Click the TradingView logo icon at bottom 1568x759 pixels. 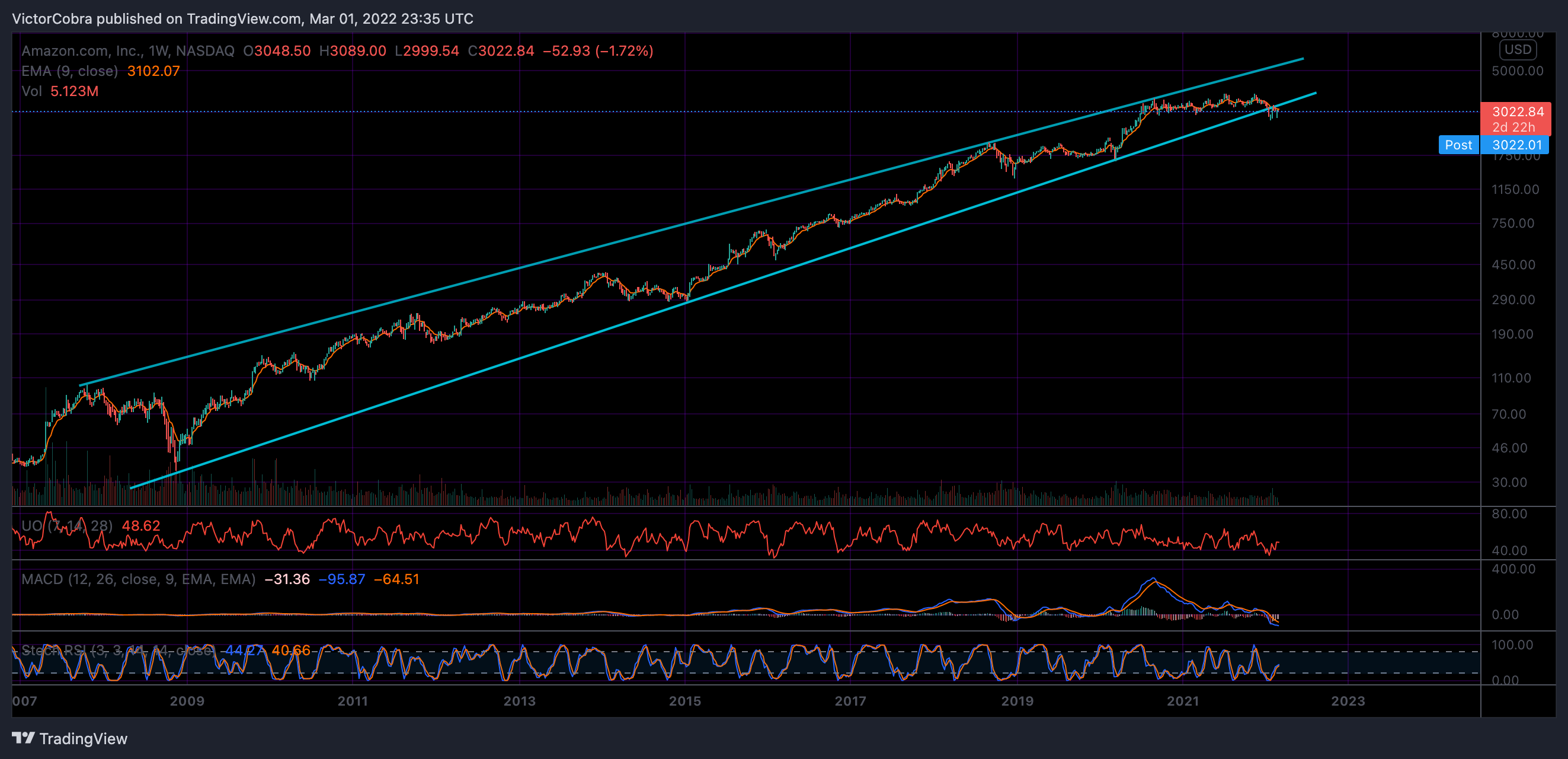[x=23, y=738]
